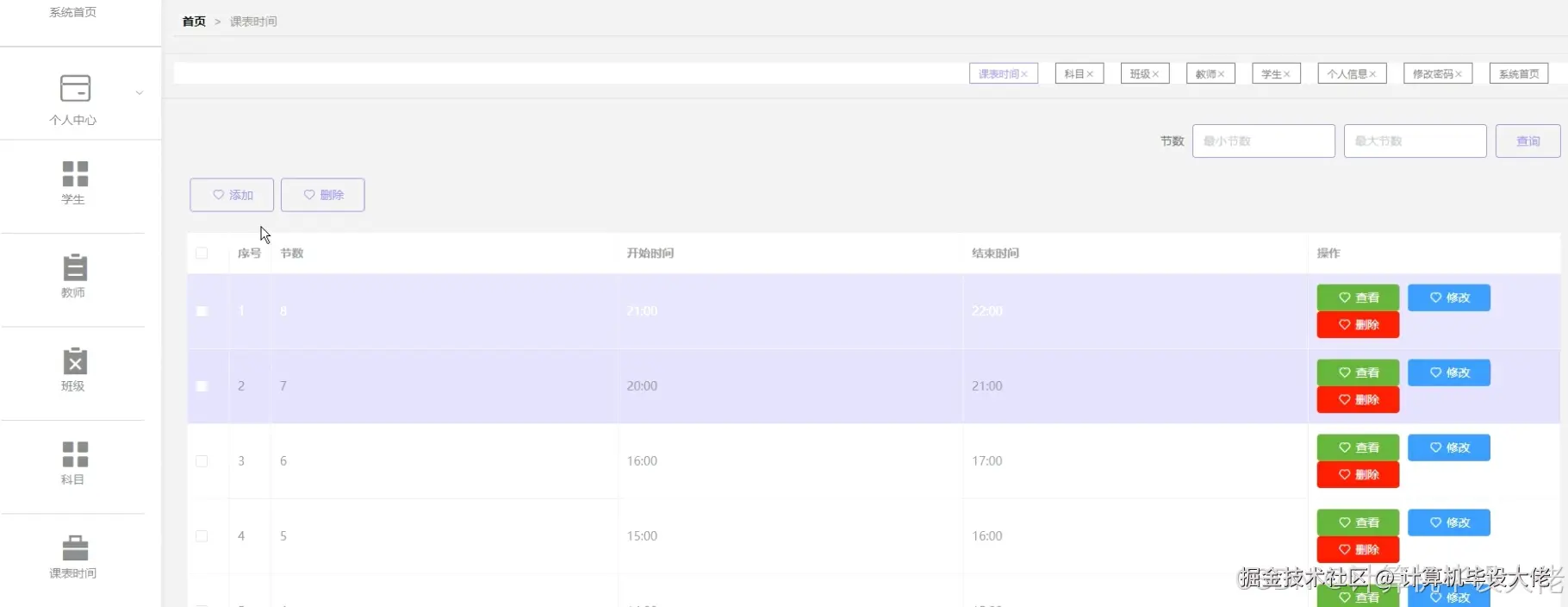
Task: Toggle the select-all checkbox in table header
Action: point(202,253)
